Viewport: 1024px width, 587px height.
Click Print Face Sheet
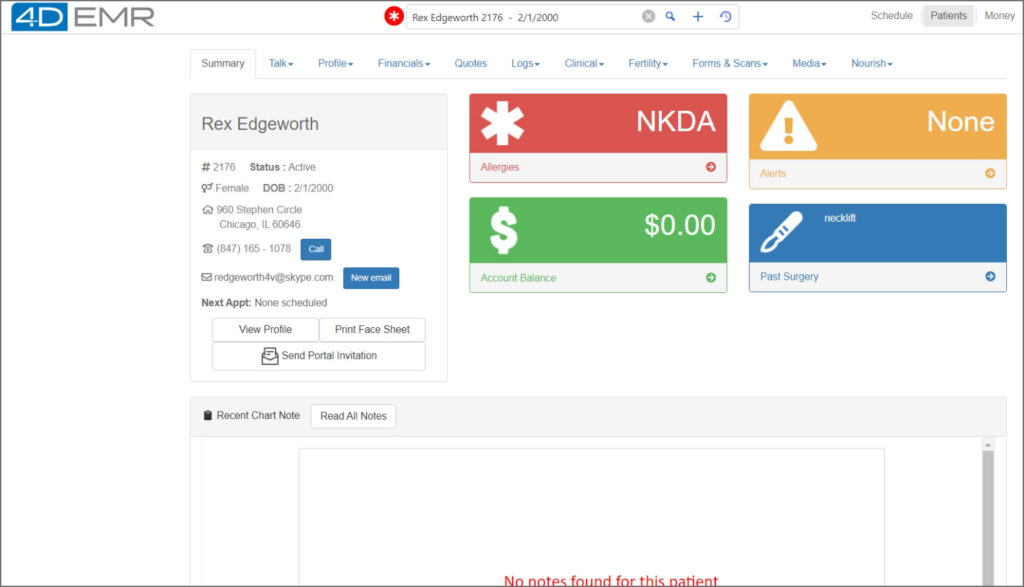click(372, 329)
